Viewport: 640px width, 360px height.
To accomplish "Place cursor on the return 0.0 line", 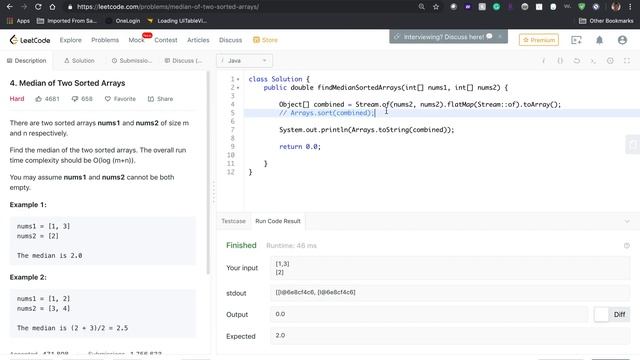I will click(300, 147).
